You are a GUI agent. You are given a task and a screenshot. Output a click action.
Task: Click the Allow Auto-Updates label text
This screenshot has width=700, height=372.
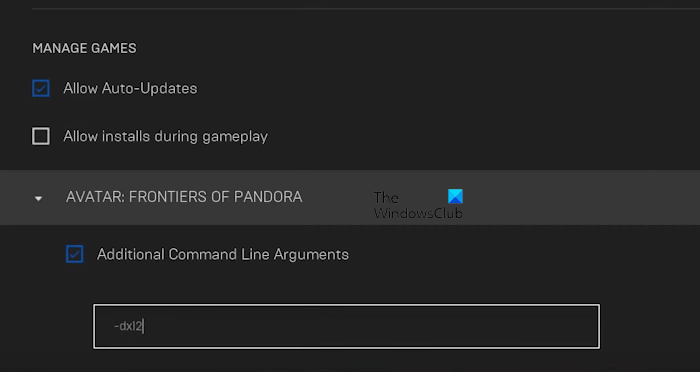pos(130,88)
